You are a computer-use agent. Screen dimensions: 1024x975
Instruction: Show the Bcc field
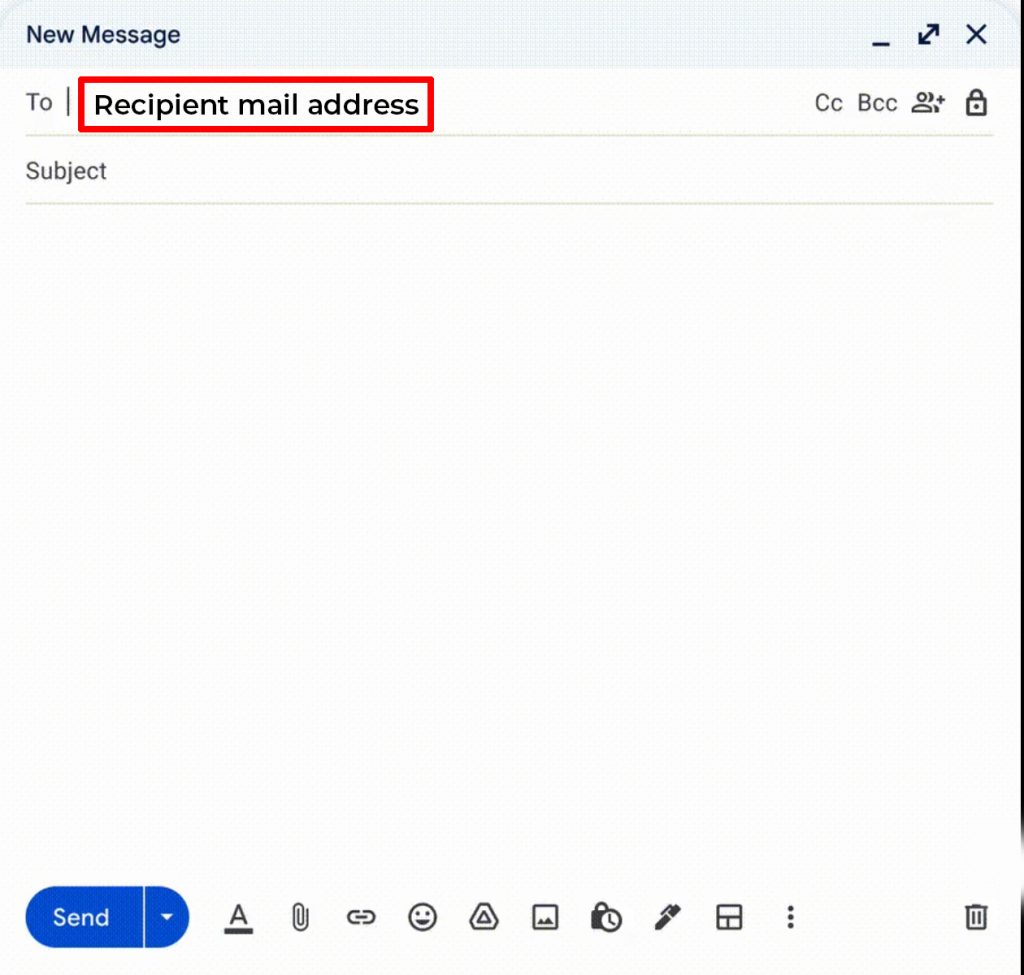click(x=875, y=102)
